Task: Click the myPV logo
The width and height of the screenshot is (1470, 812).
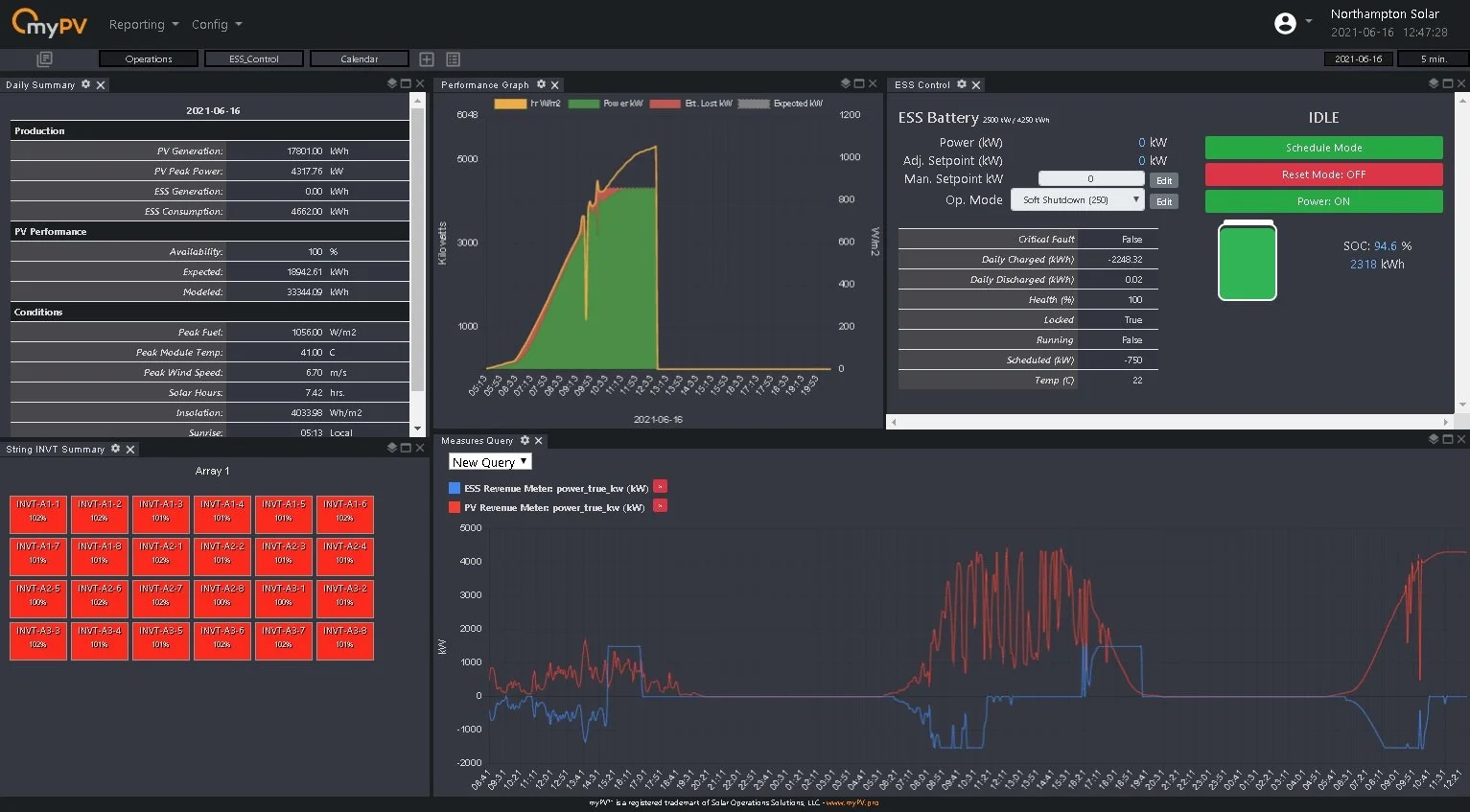Action: pyautogui.click(x=49, y=23)
